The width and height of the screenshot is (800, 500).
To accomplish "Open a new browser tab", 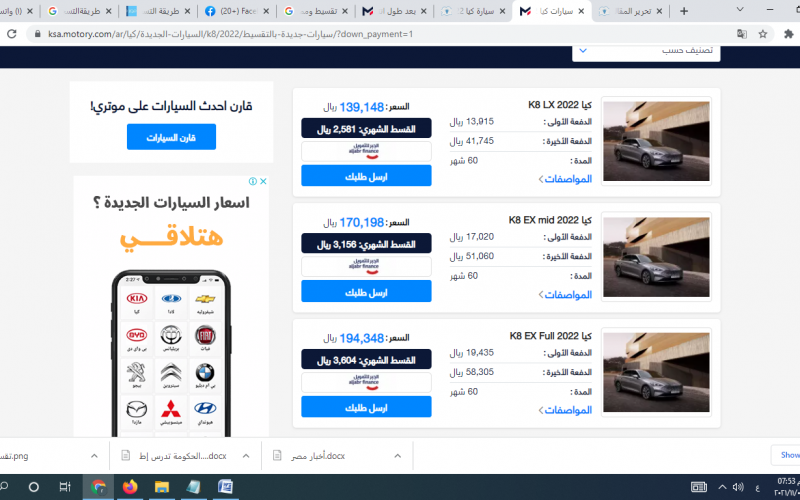I will tap(684, 11).
